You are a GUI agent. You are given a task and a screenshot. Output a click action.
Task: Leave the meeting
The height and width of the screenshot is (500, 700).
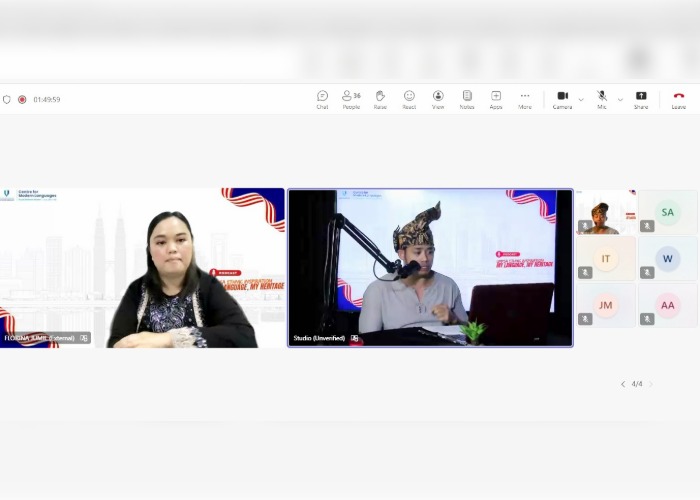pos(679,97)
